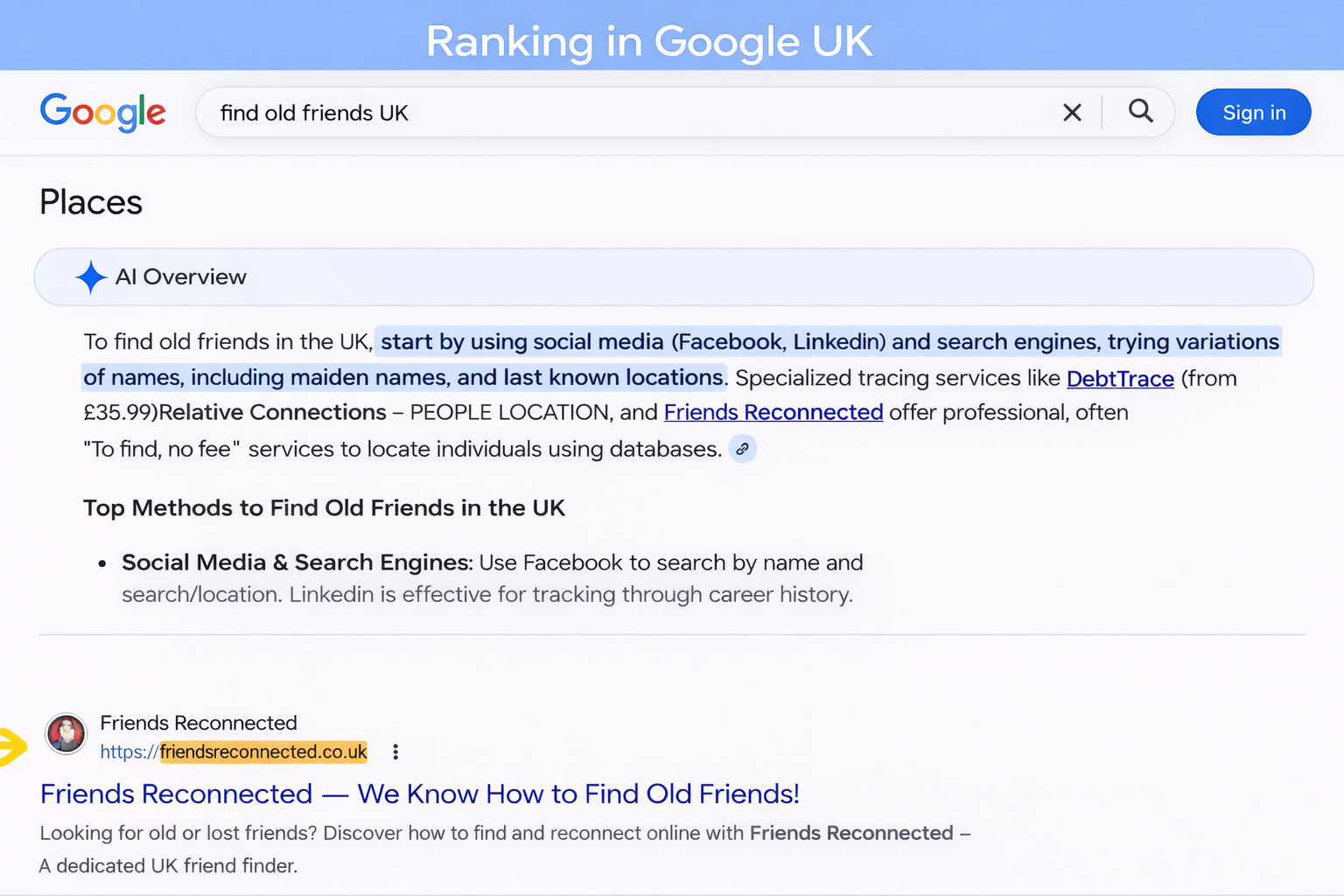Click the Friends Reconnected round favicon
The height and width of the screenshot is (896, 1344).
66,733
